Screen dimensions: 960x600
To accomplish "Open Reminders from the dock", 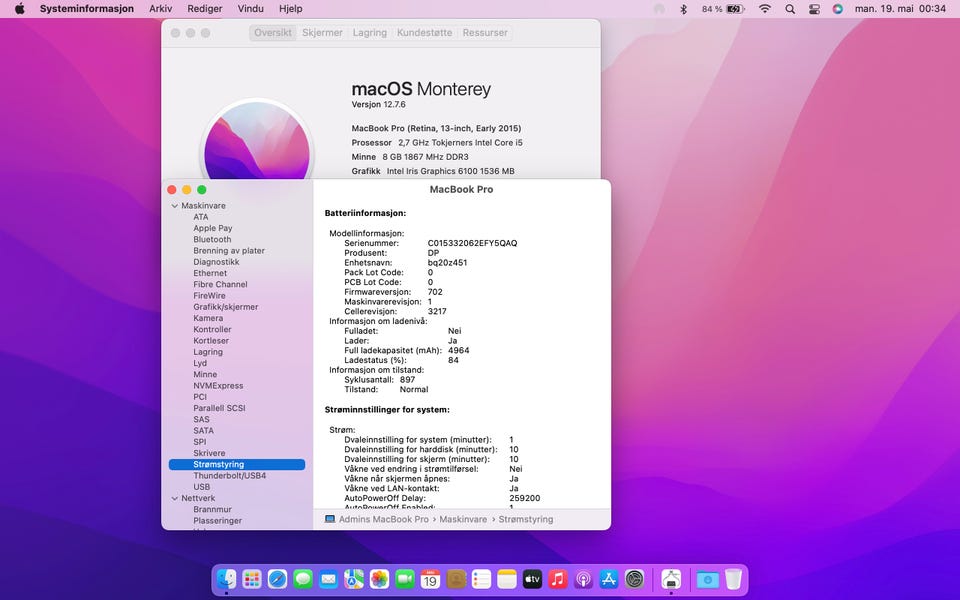I will click(x=481, y=579).
